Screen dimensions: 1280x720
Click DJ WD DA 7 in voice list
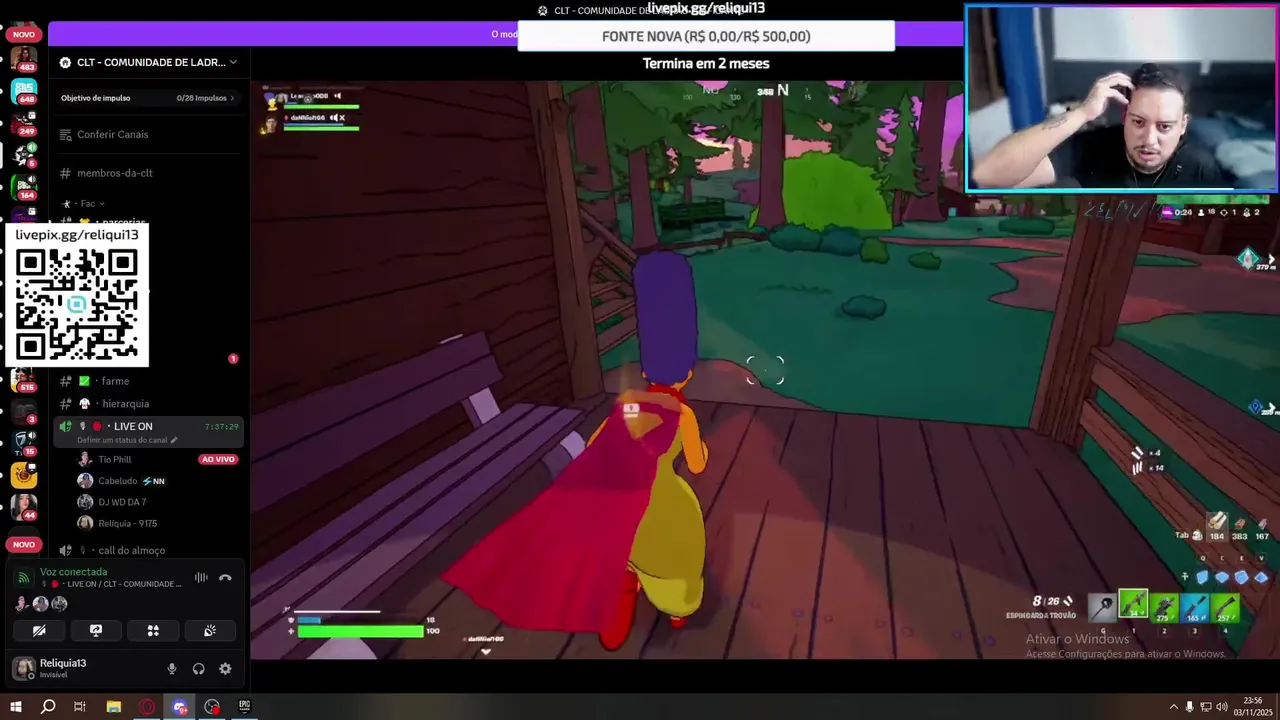122,502
